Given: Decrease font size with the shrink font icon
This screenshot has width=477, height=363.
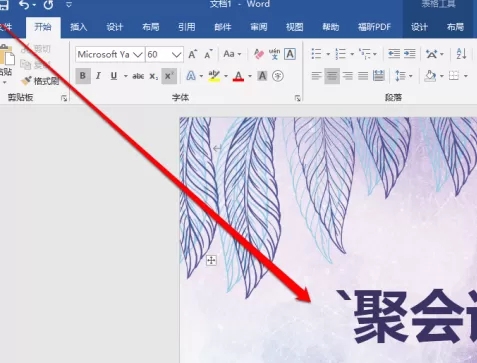Looking at the screenshot, I should coord(208,54).
